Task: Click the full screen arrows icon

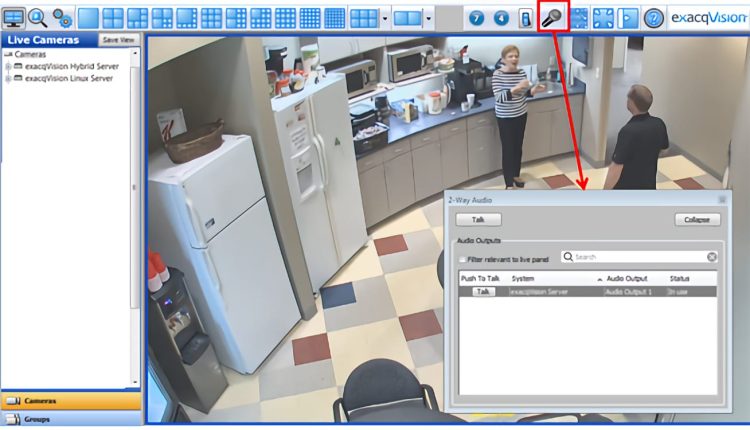Action: (603, 19)
